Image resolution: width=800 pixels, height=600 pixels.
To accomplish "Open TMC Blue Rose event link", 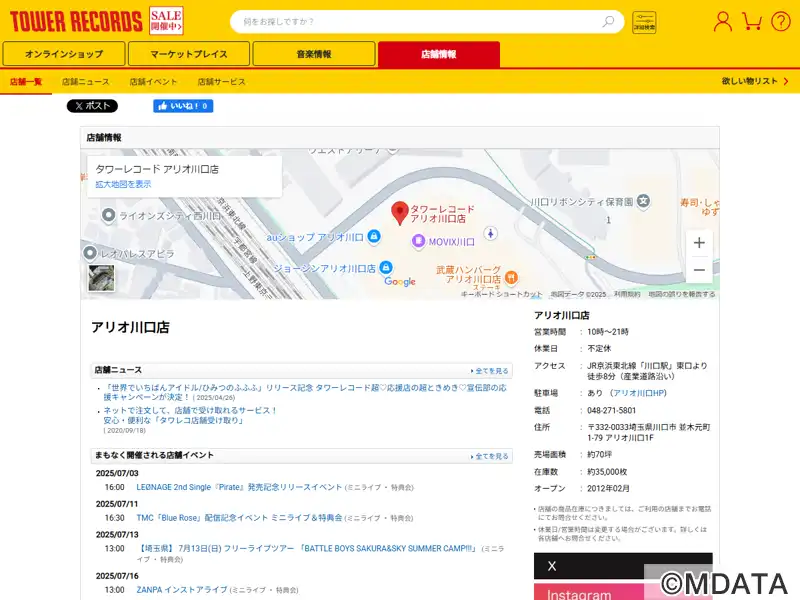I will [x=239, y=518].
